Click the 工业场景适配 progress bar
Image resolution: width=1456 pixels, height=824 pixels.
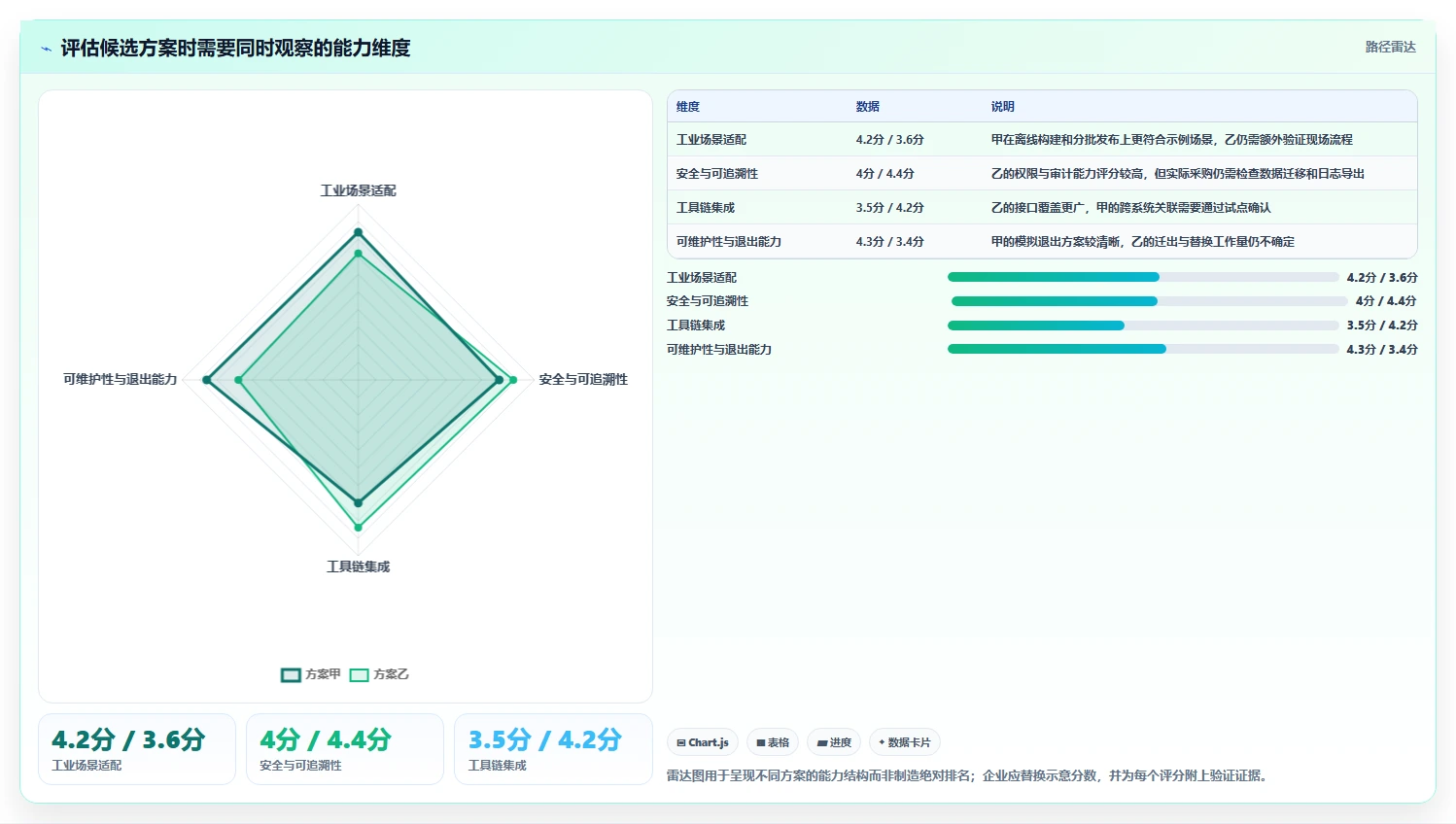1143,277
